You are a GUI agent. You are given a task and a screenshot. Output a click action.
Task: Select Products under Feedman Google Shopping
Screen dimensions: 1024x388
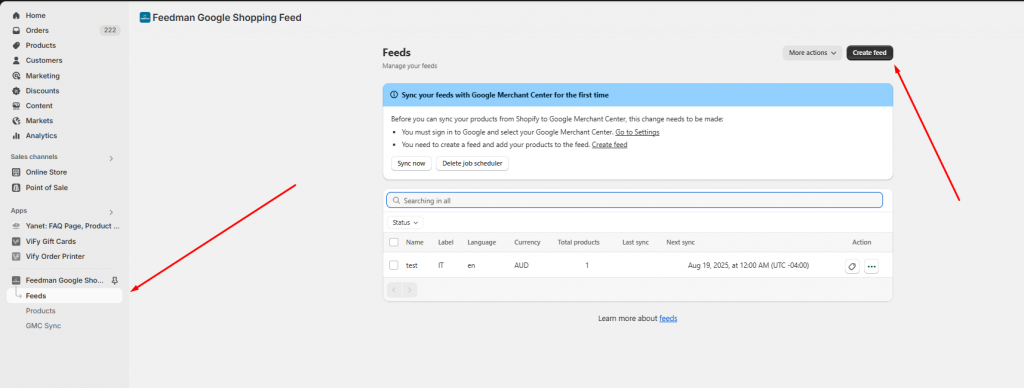click(x=40, y=311)
